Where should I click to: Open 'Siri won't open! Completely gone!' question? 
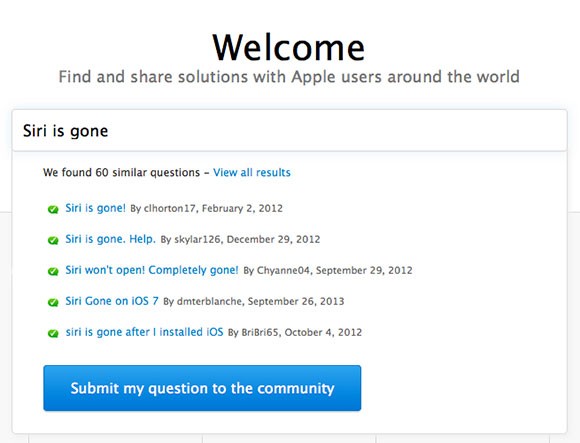tap(152, 270)
